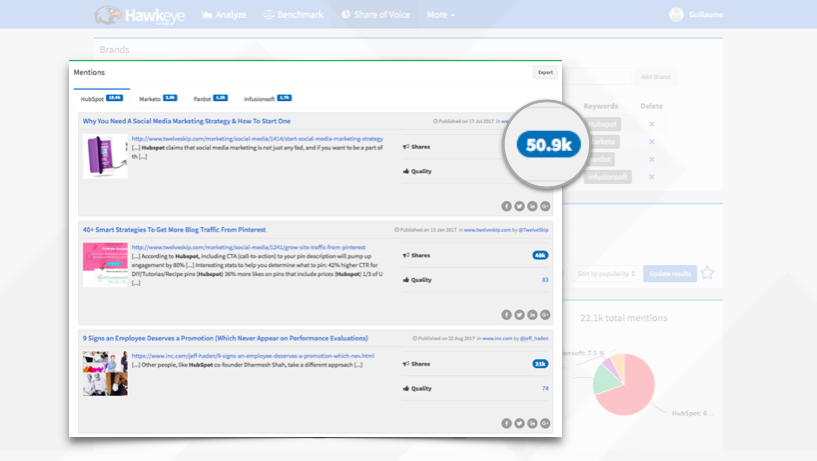Switch to the Infusionsoft mentions tab
Viewport: 817px width, 461px height.
pyautogui.click(x=267, y=98)
